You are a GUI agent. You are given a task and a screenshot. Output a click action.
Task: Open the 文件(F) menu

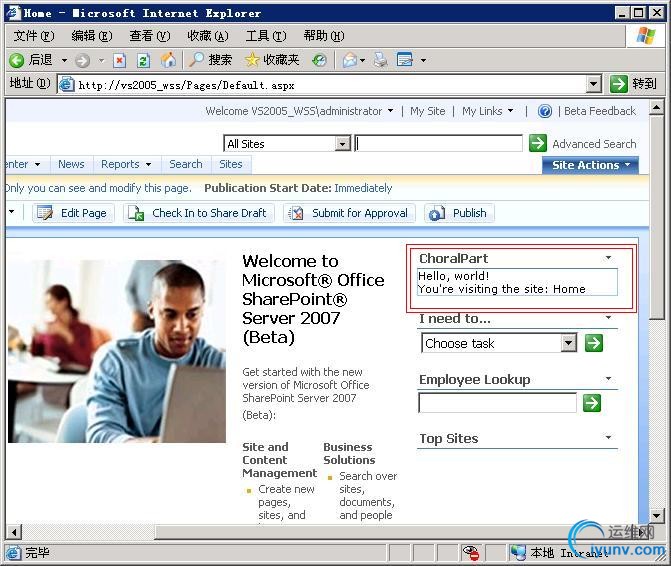(34, 36)
